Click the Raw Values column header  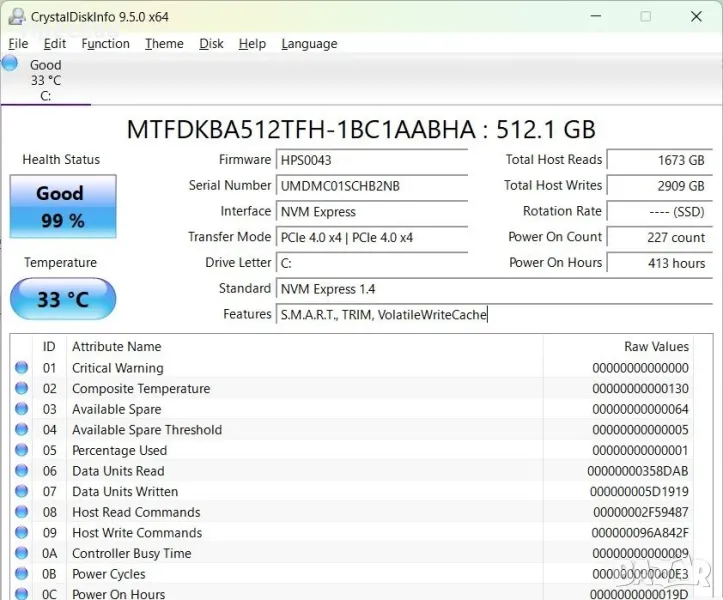[x=656, y=347]
